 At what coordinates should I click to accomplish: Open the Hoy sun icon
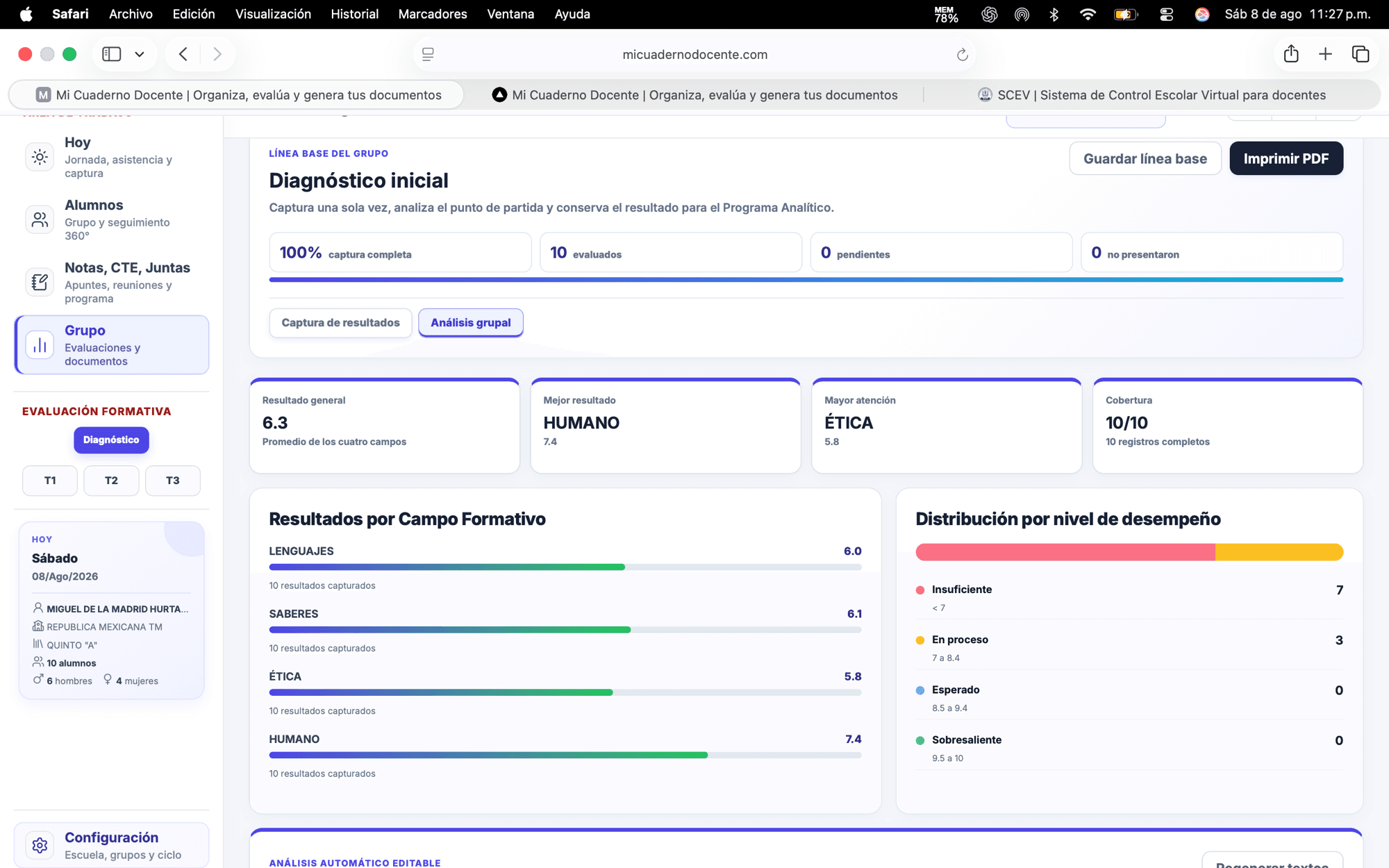coord(40,157)
